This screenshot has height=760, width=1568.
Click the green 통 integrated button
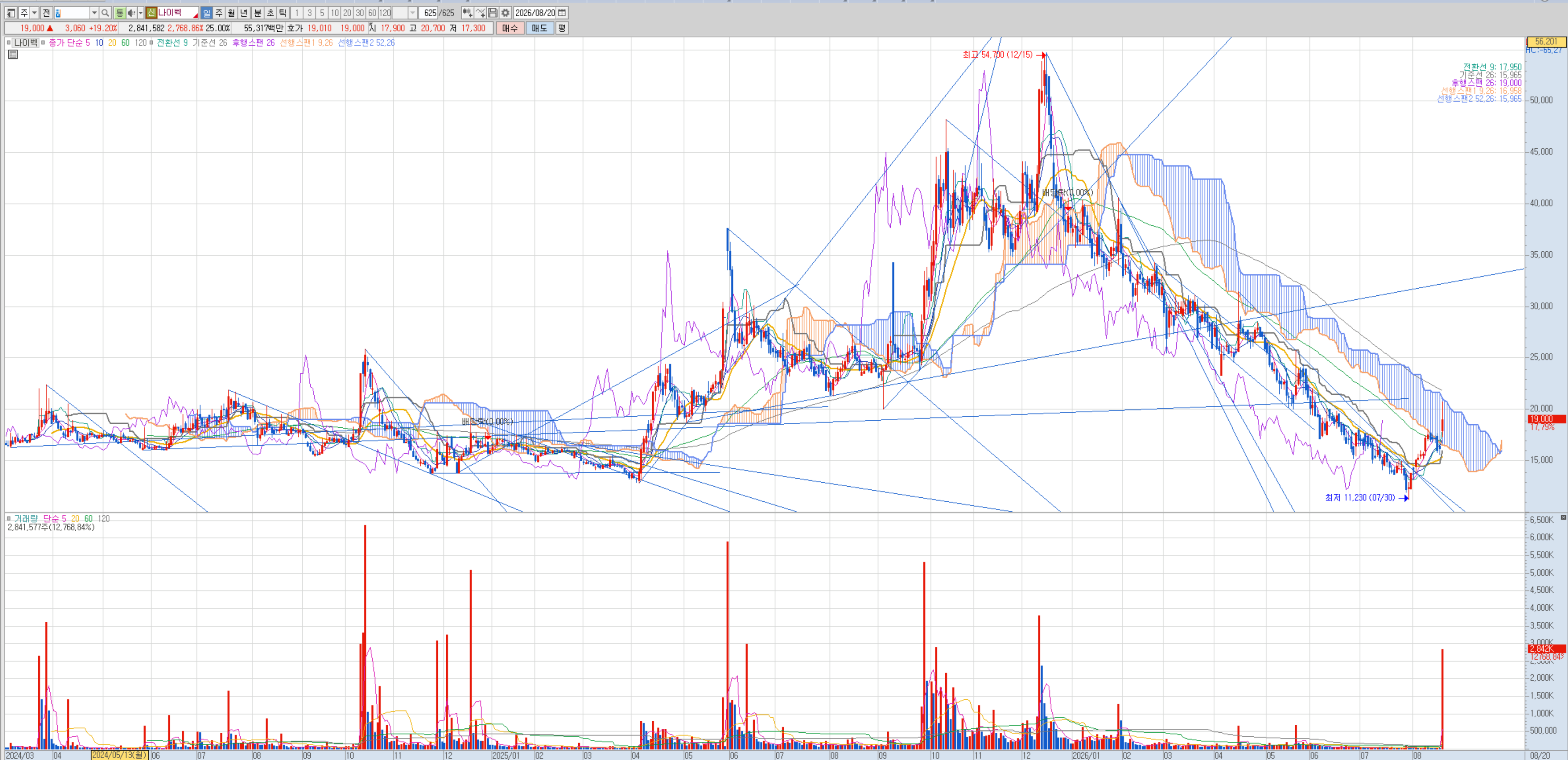[119, 13]
